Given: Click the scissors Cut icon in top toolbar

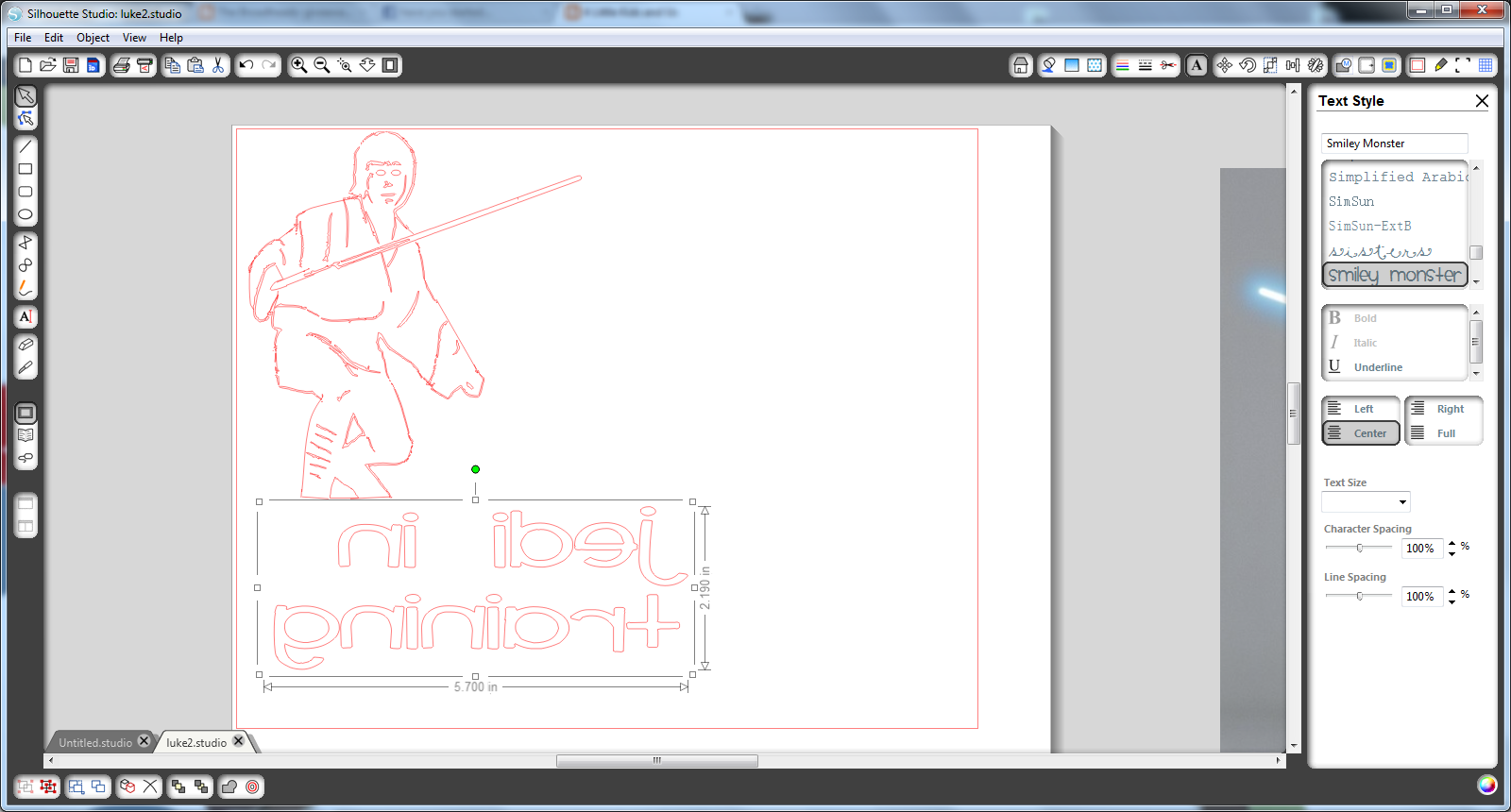Looking at the screenshot, I should [x=218, y=65].
